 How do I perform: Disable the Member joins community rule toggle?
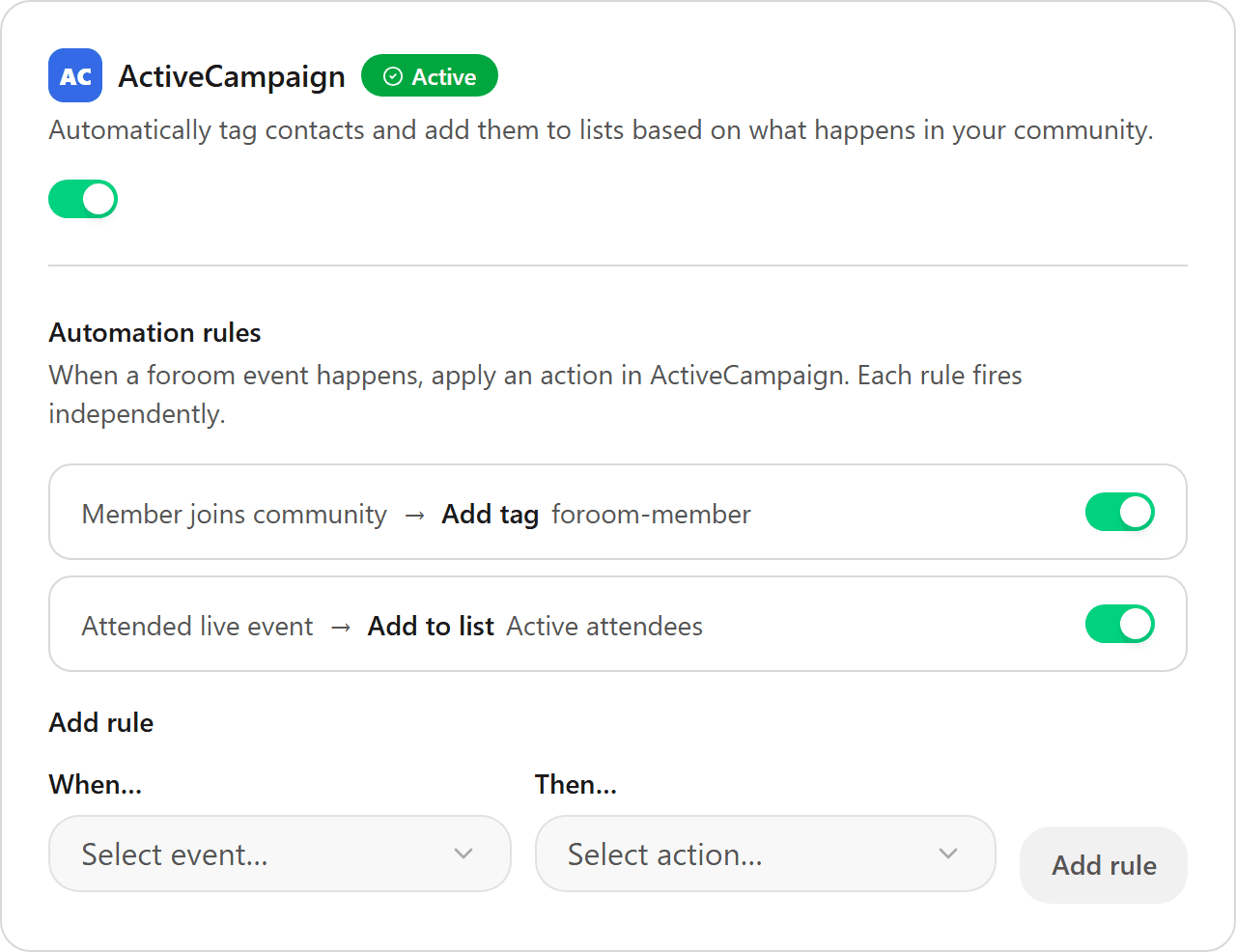tap(1120, 512)
